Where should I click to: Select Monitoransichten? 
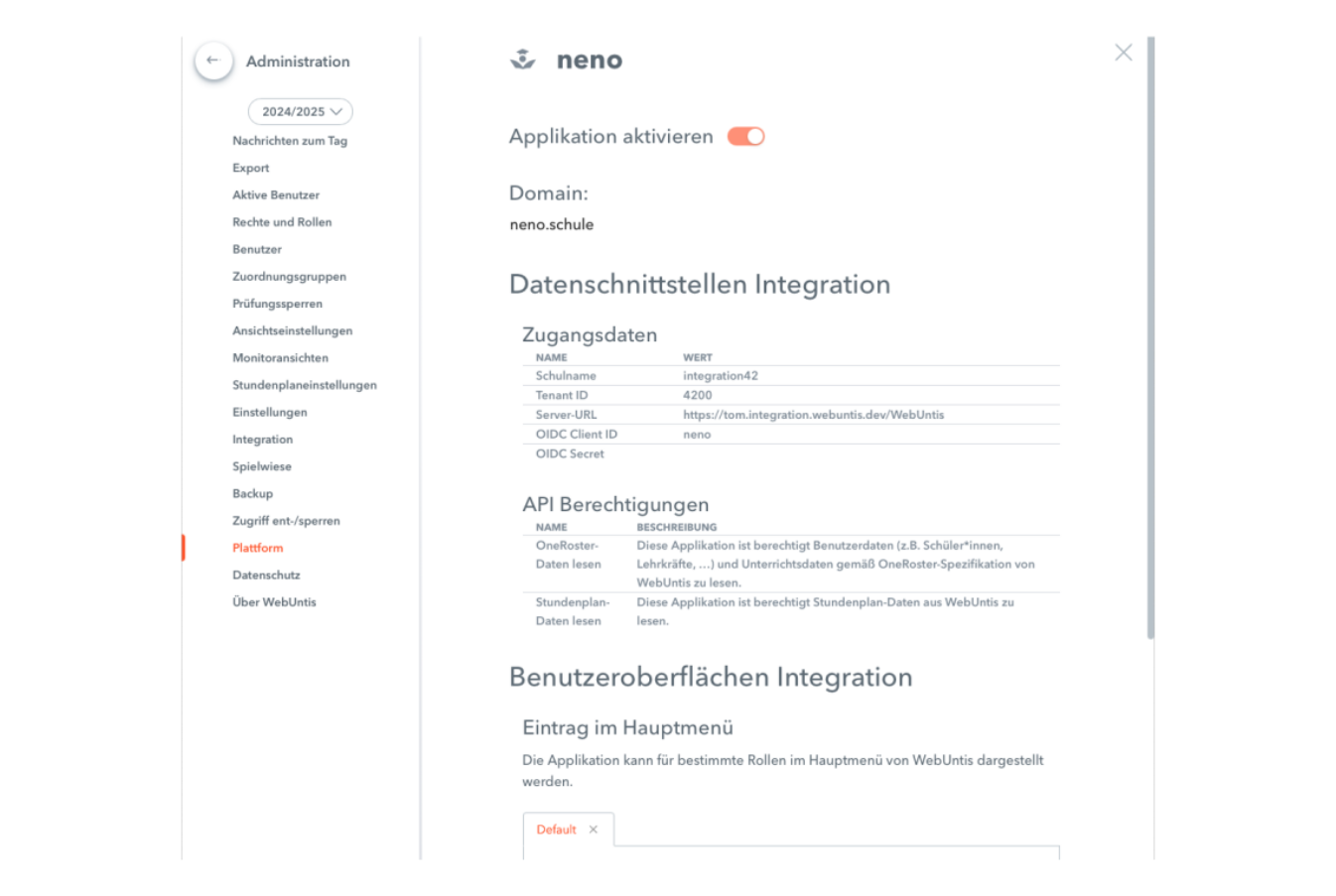click(x=280, y=358)
